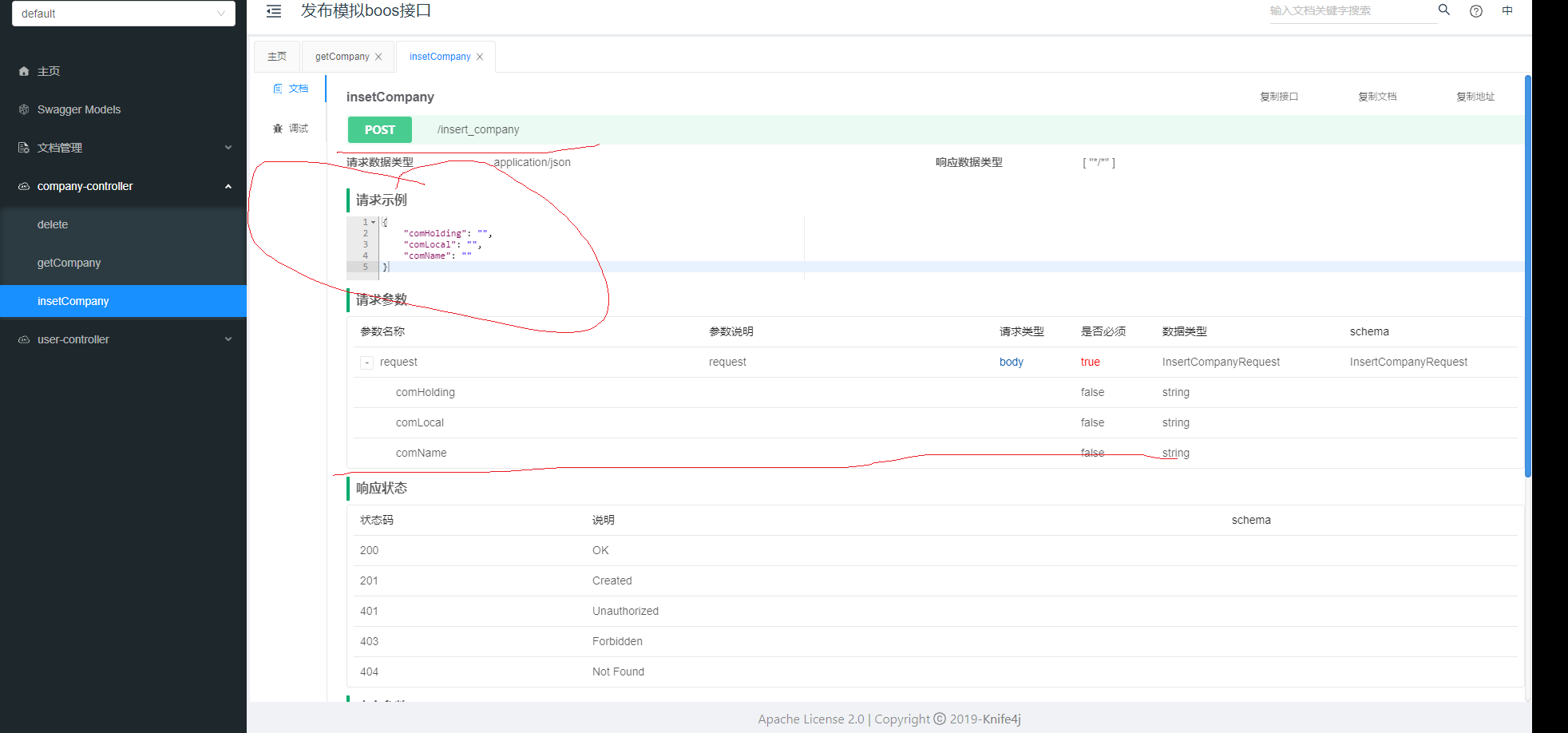
Task: Click the InsertCompanyRequest schema cell
Action: coord(1408,362)
